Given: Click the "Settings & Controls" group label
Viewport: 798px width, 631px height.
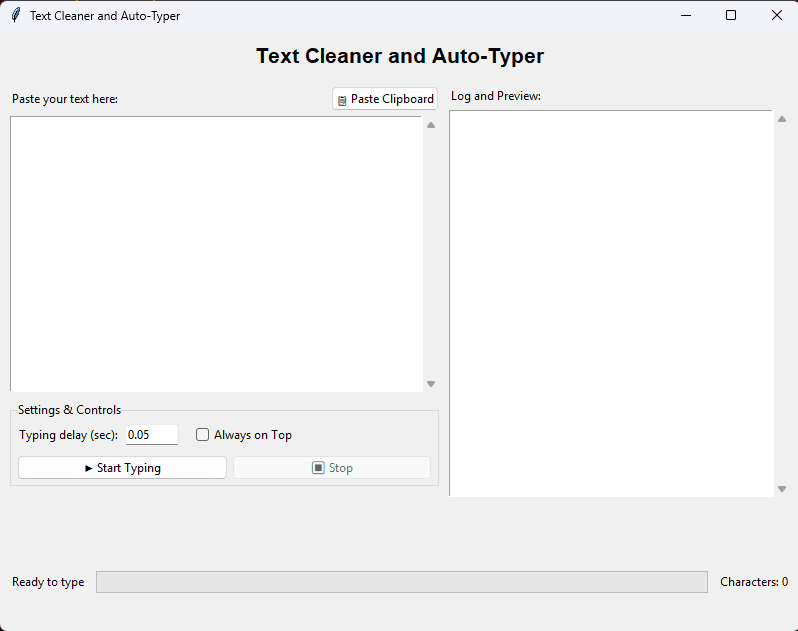Looking at the screenshot, I should click(x=69, y=410).
